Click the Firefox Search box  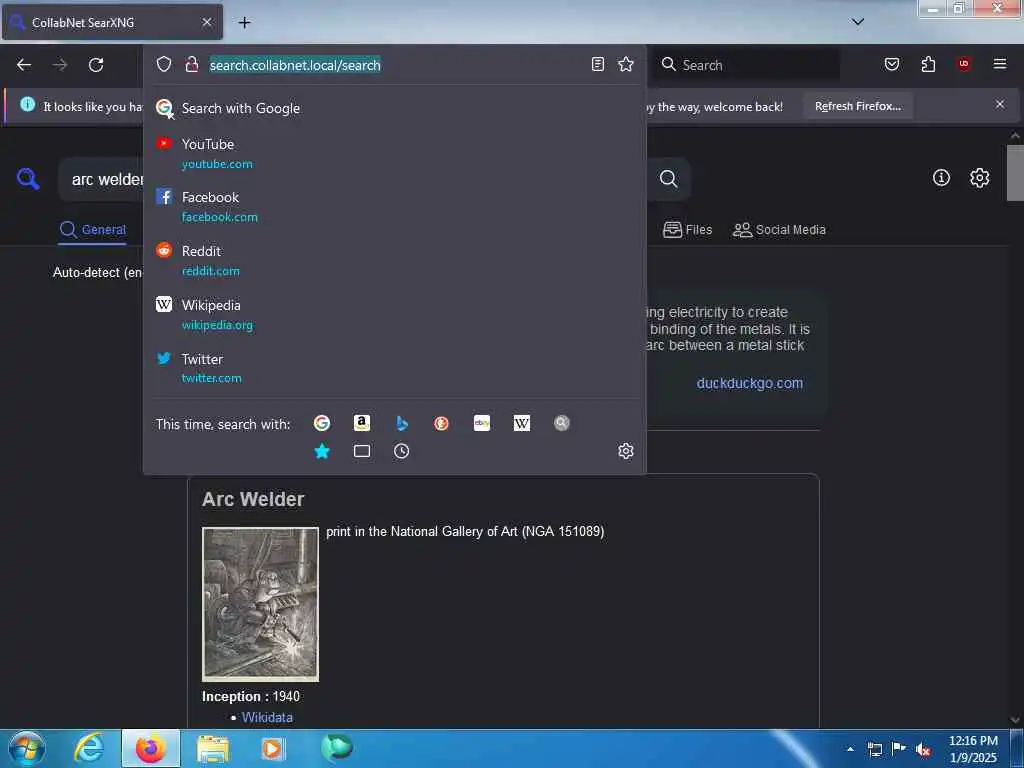(748, 65)
